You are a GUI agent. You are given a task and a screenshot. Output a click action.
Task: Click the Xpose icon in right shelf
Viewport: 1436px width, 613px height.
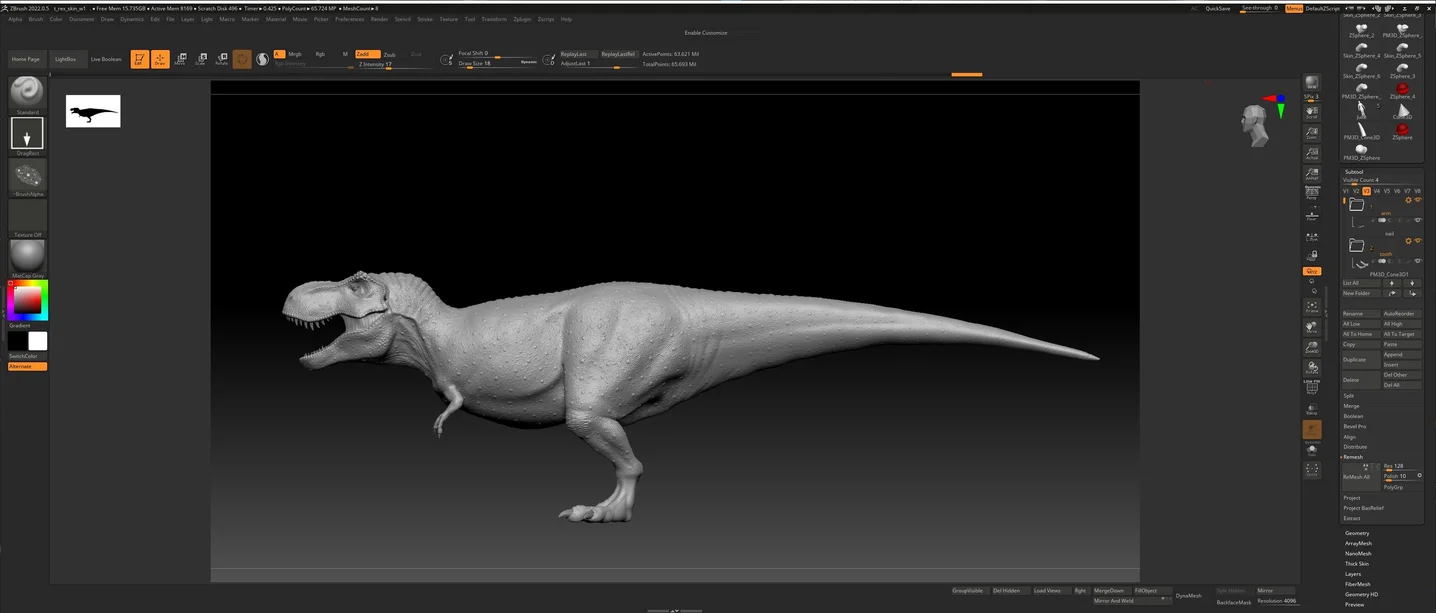pos(1312,469)
